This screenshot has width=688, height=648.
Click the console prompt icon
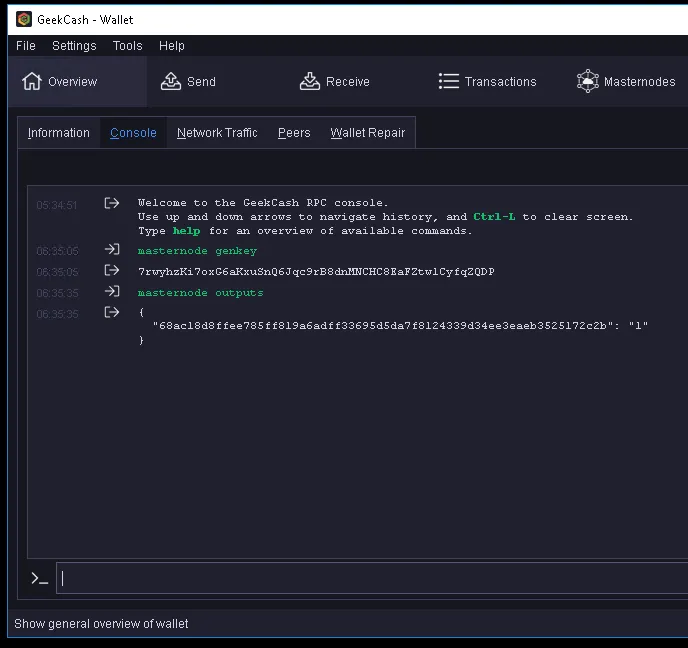(x=39, y=578)
